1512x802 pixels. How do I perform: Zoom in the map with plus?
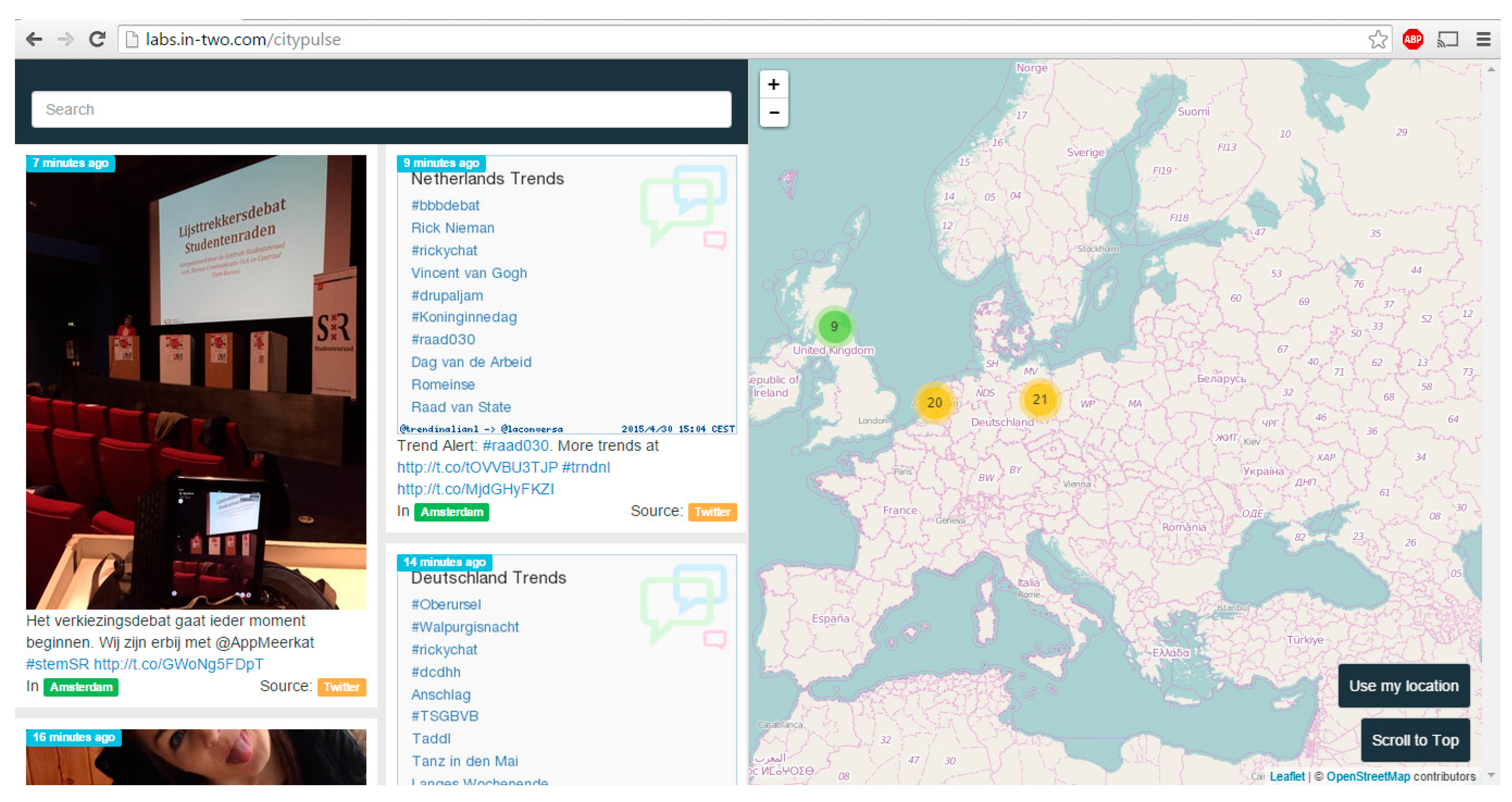(774, 85)
